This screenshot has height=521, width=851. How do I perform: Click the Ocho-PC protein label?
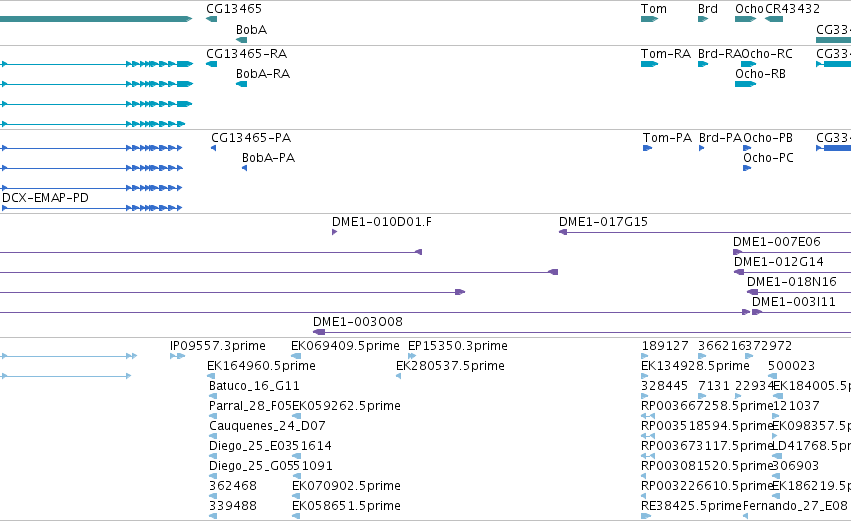click(x=769, y=158)
